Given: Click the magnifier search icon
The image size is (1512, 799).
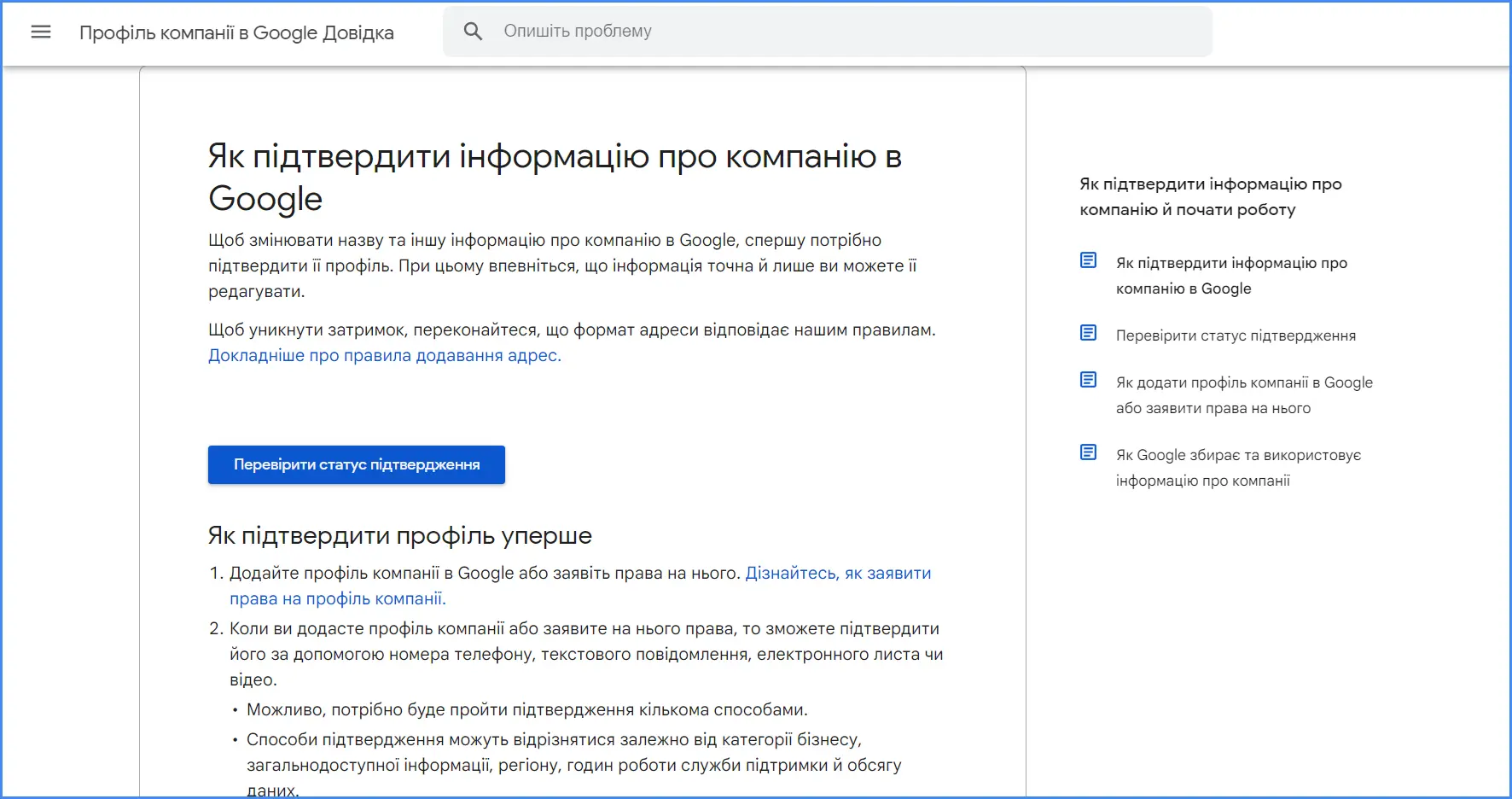Looking at the screenshot, I should click(x=473, y=32).
